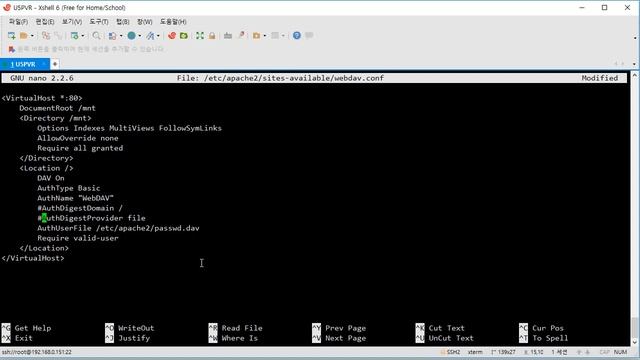
Task: Open the 탭(B) menu
Action: click(123, 22)
